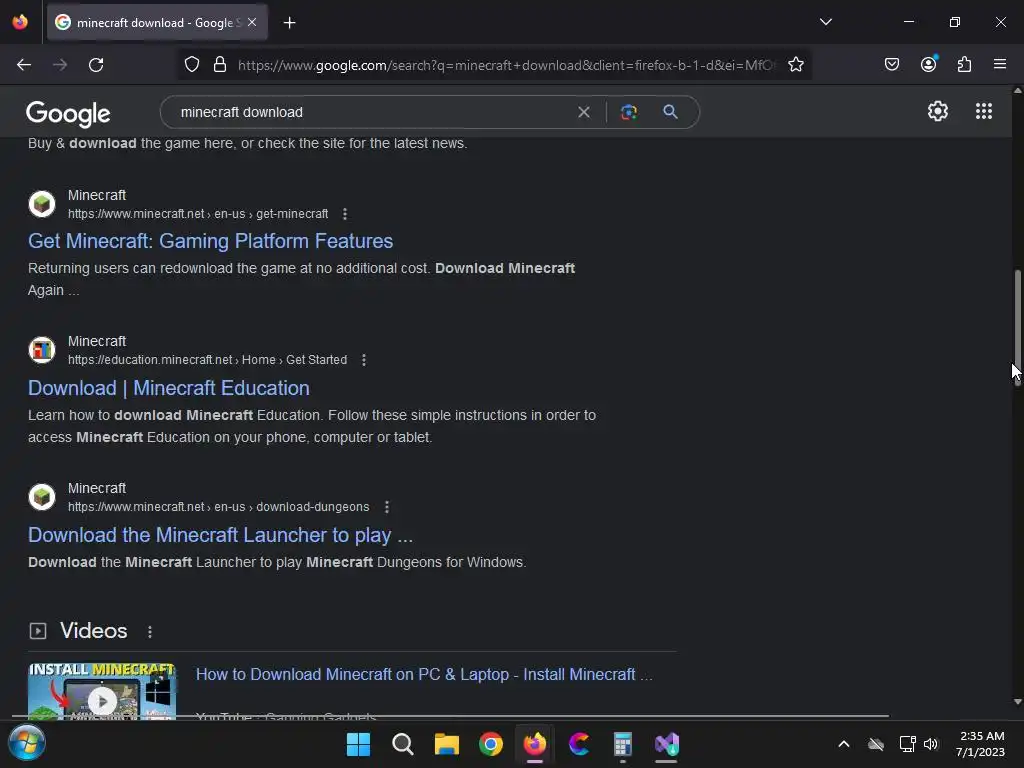
Task: Open Download | Minecraft Education link
Action: [x=168, y=388]
